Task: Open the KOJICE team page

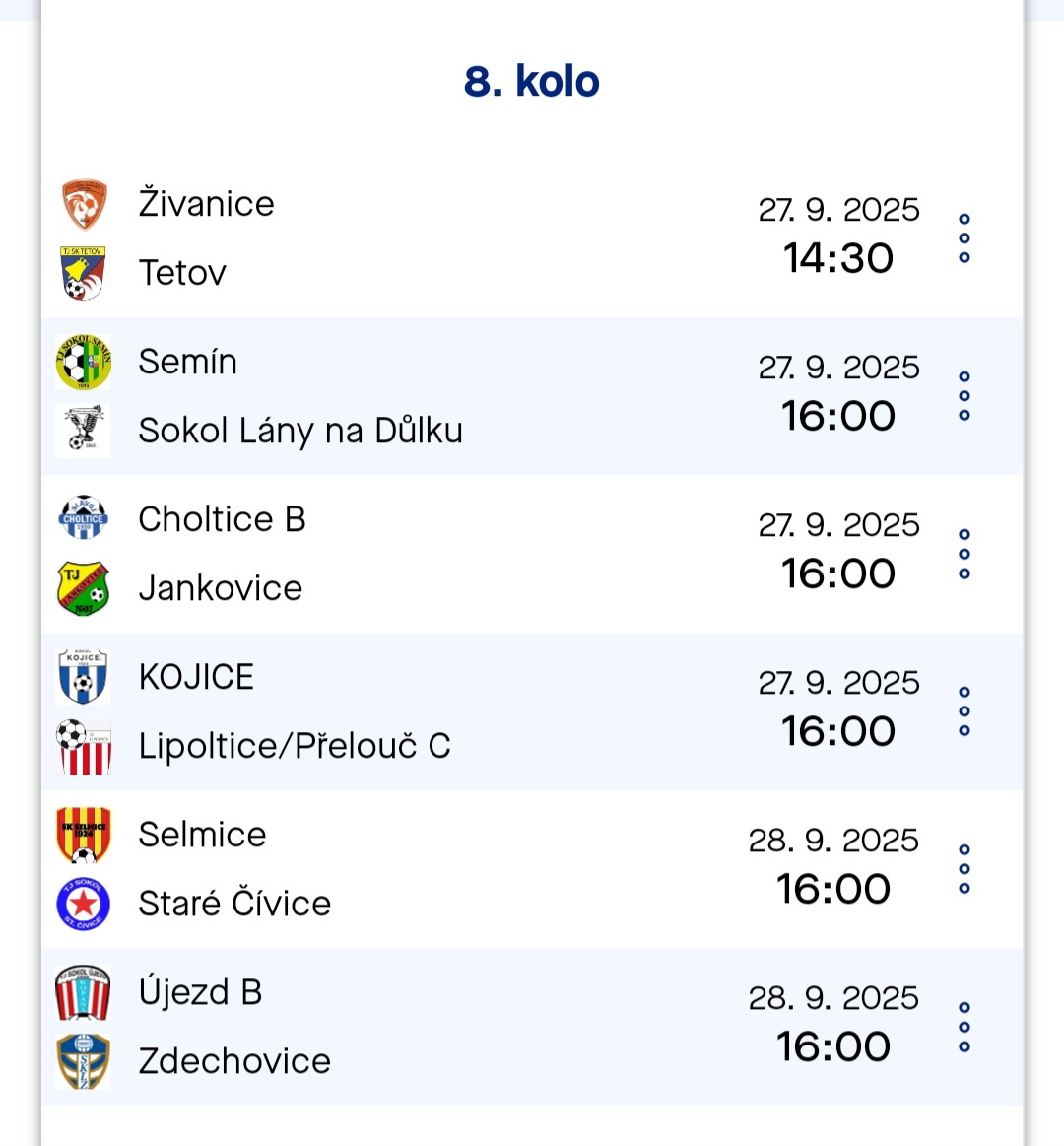Action: pyautogui.click(x=196, y=677)
